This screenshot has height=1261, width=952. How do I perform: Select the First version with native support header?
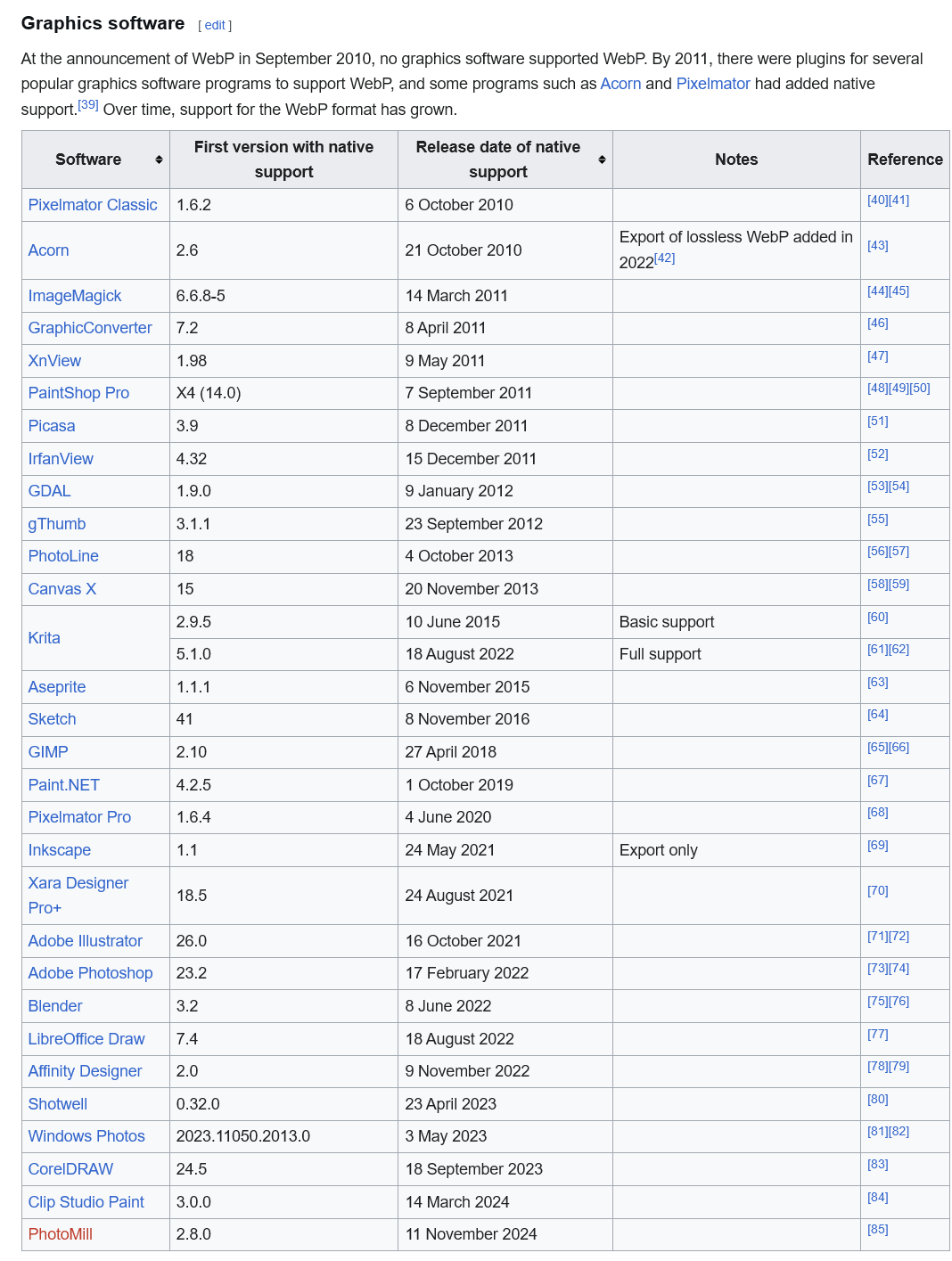(283, 160)
